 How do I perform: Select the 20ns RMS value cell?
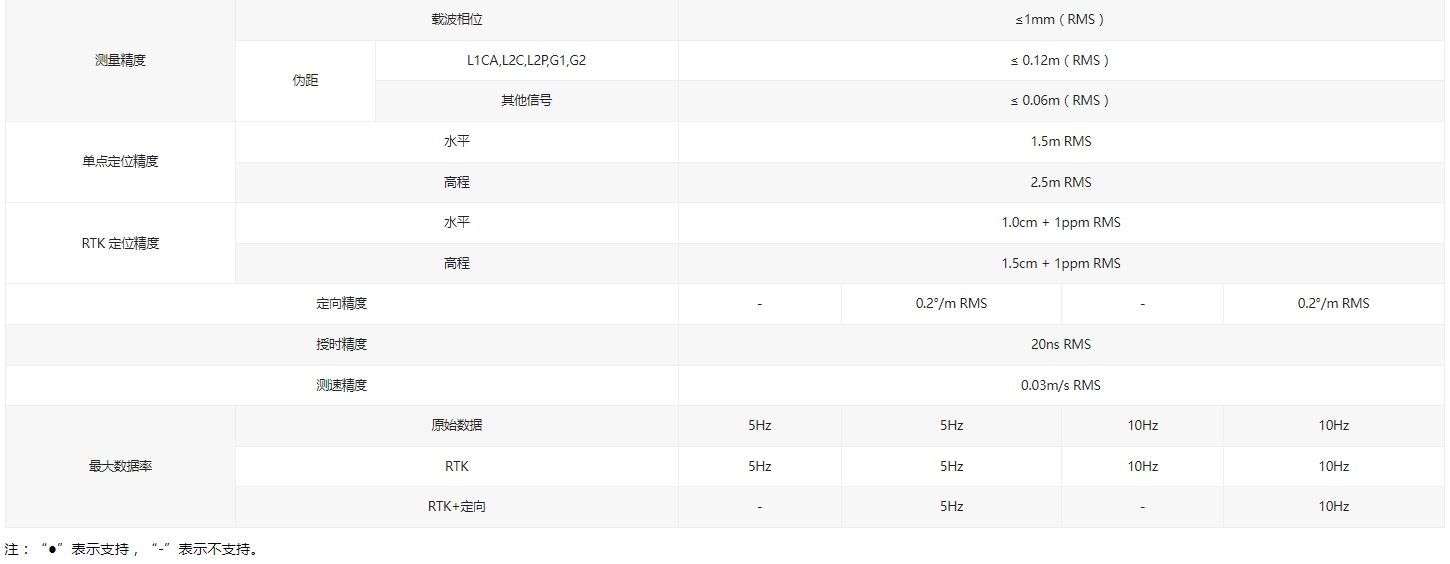click(1060, 344)
